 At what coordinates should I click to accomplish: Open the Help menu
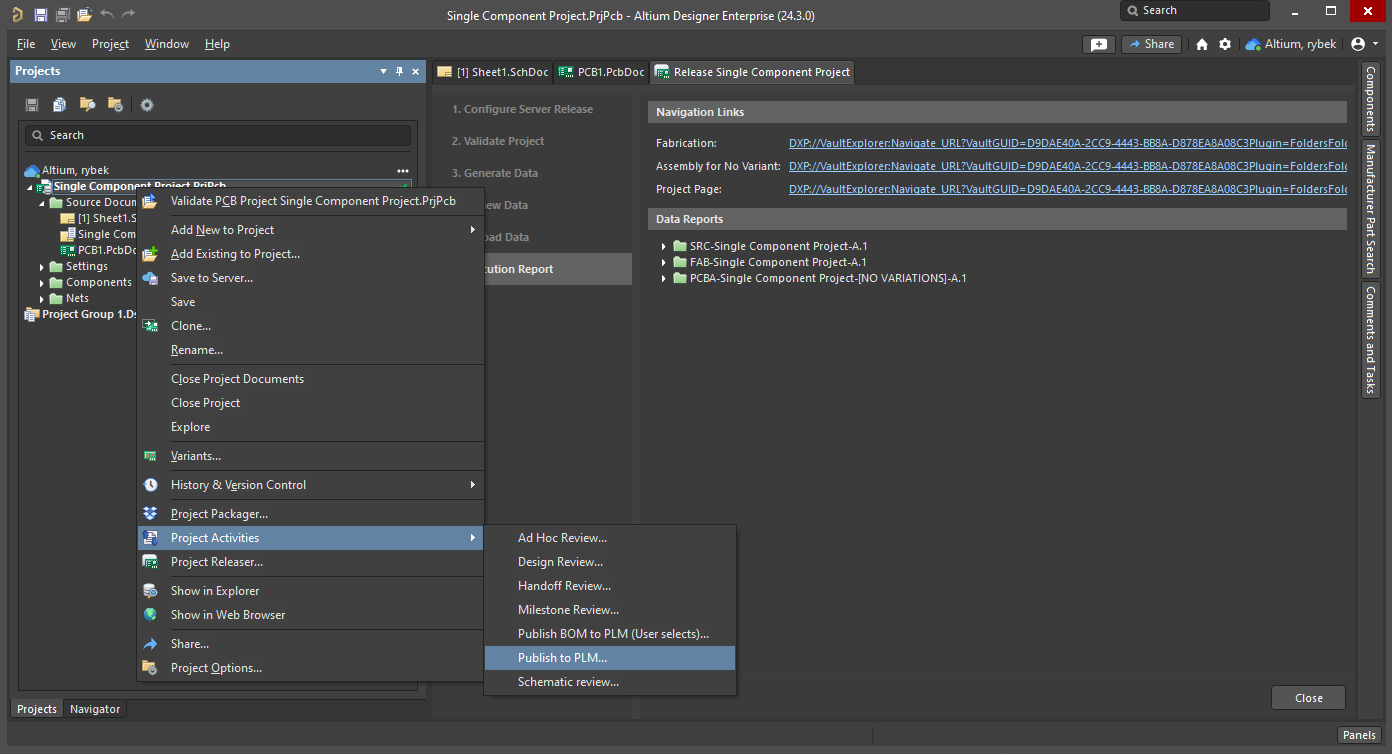click(x=217, y=44)
